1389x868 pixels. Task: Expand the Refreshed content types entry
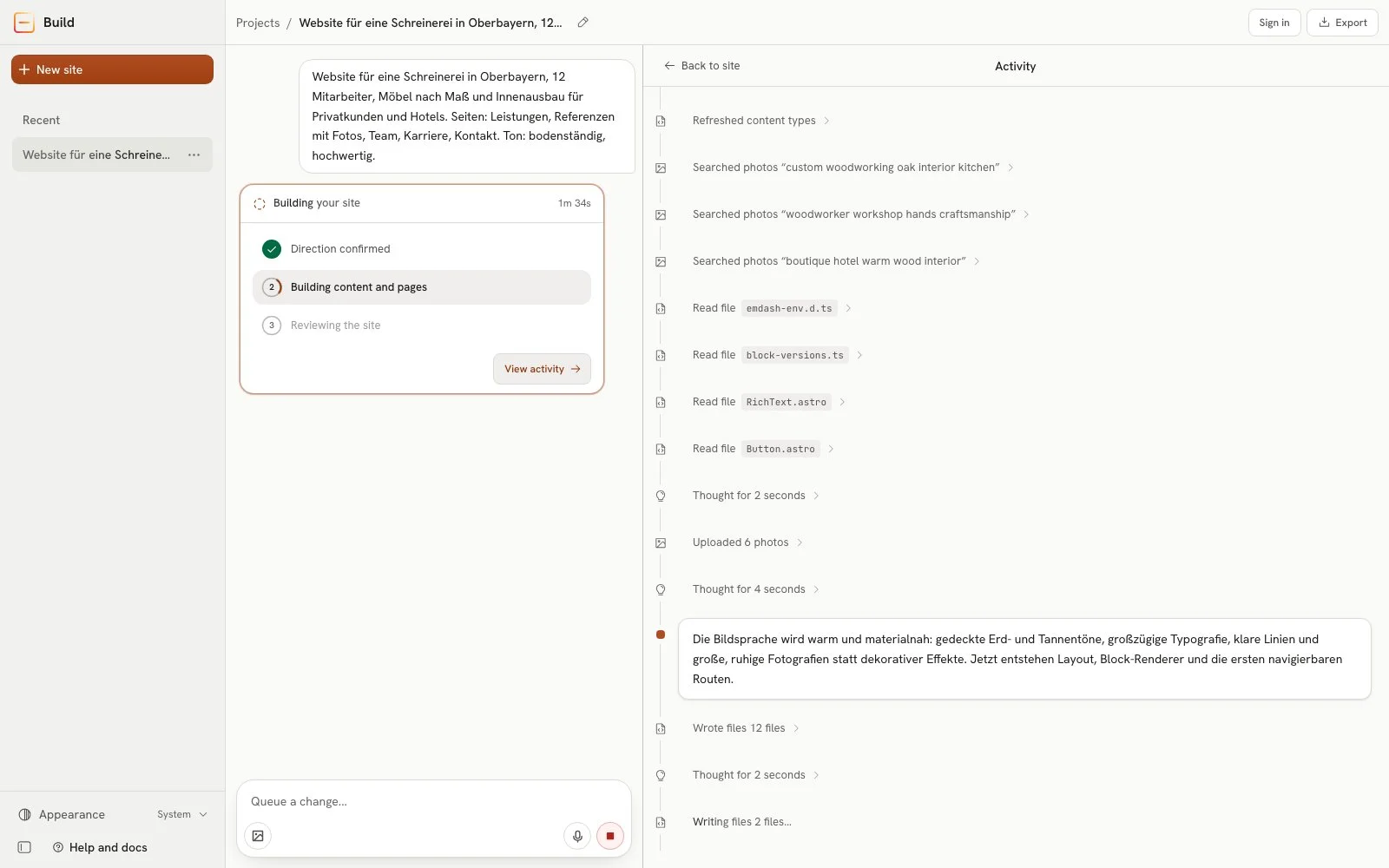(x=761, y=121)
